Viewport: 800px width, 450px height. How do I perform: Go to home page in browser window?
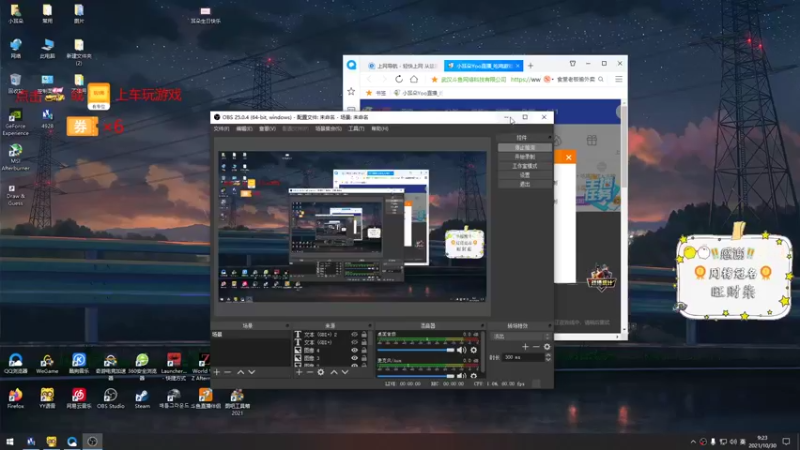pyautogui.click(x=414, y=79)
